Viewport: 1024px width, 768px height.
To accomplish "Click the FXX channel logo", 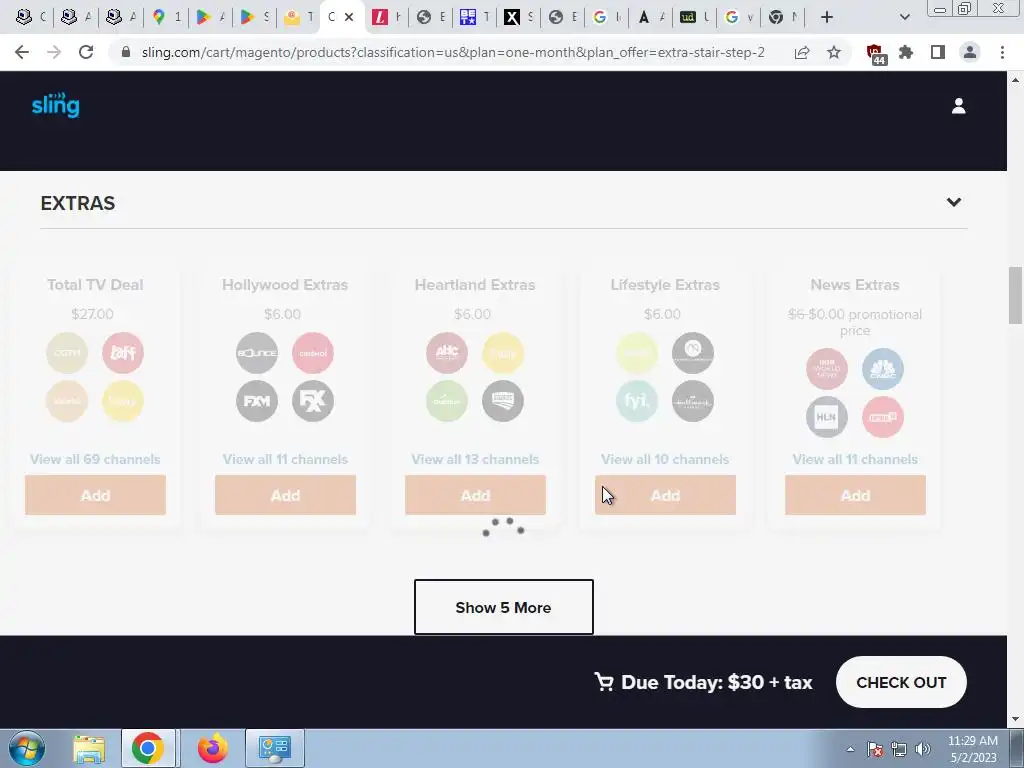I will click(x=313, y=401).
